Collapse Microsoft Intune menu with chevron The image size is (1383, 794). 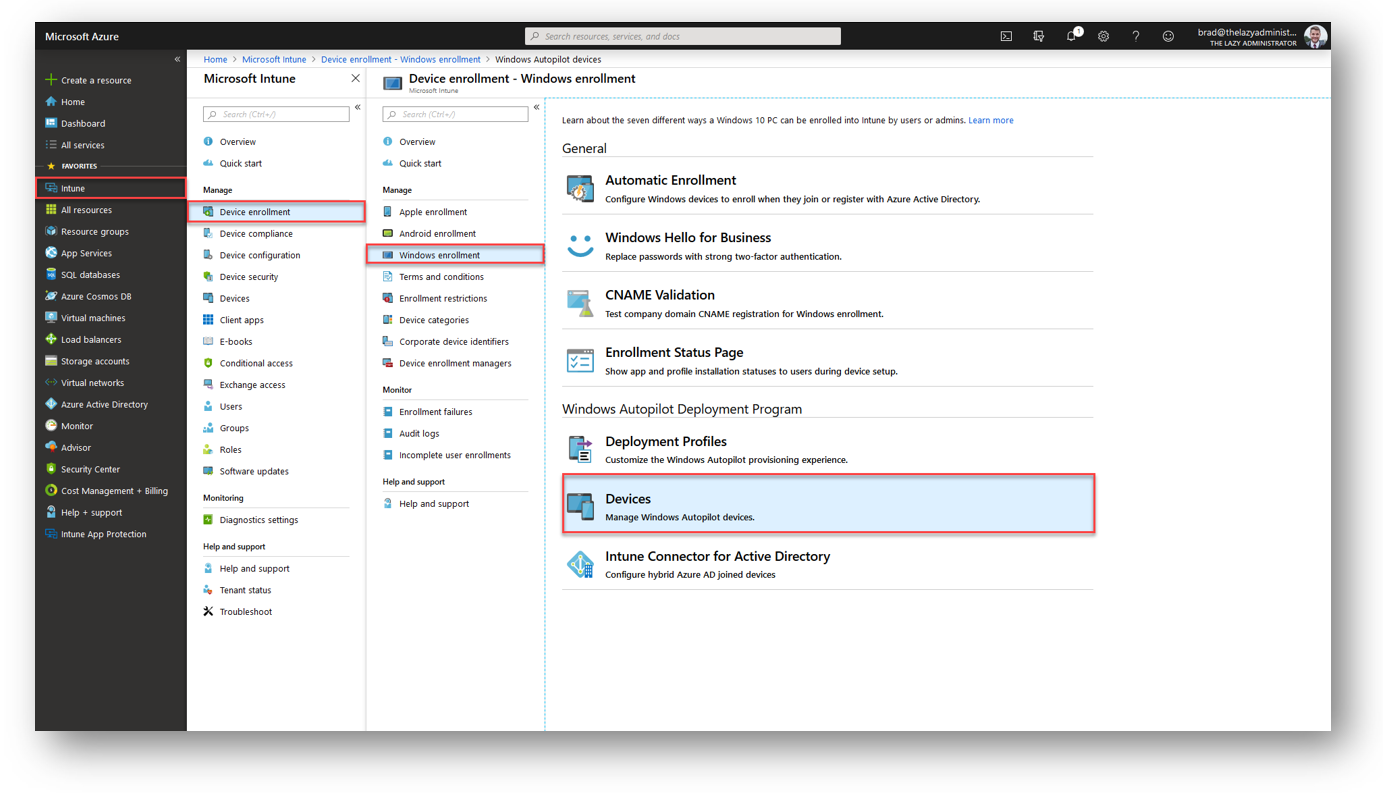pos(357,107)
